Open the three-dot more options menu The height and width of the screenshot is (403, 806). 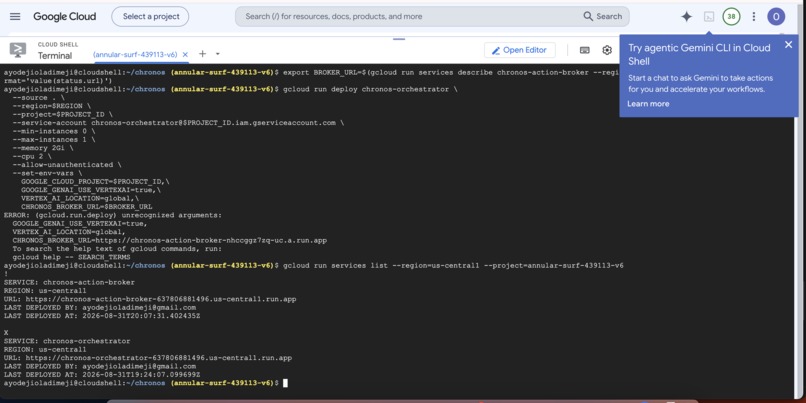click(754, 16)
